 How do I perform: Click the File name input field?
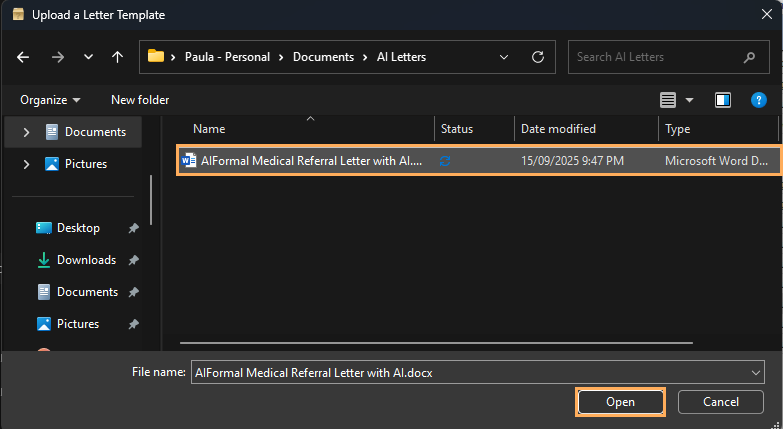tap(470, 372)
